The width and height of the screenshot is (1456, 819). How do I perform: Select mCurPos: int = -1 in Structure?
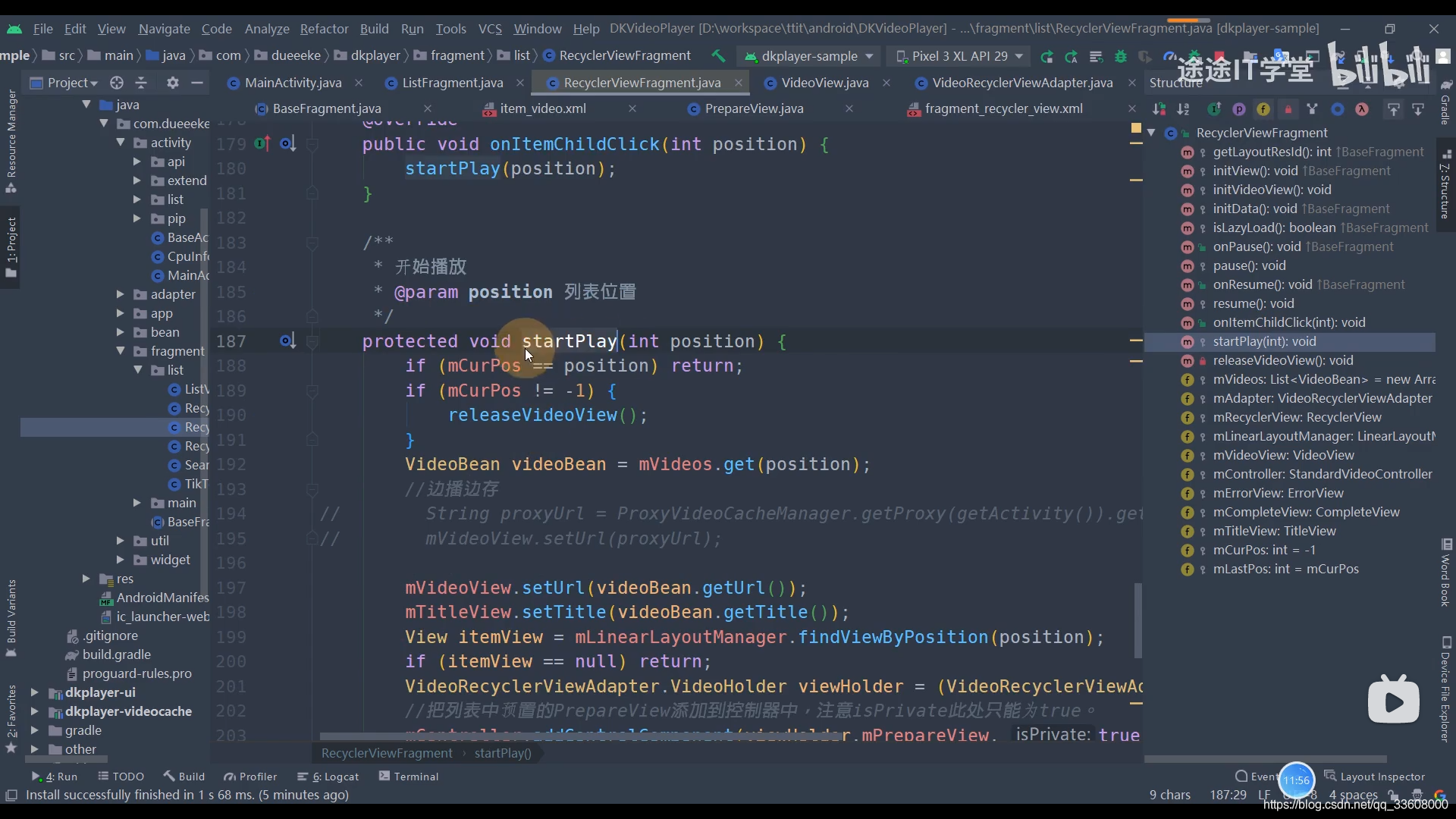[1264, 550]
